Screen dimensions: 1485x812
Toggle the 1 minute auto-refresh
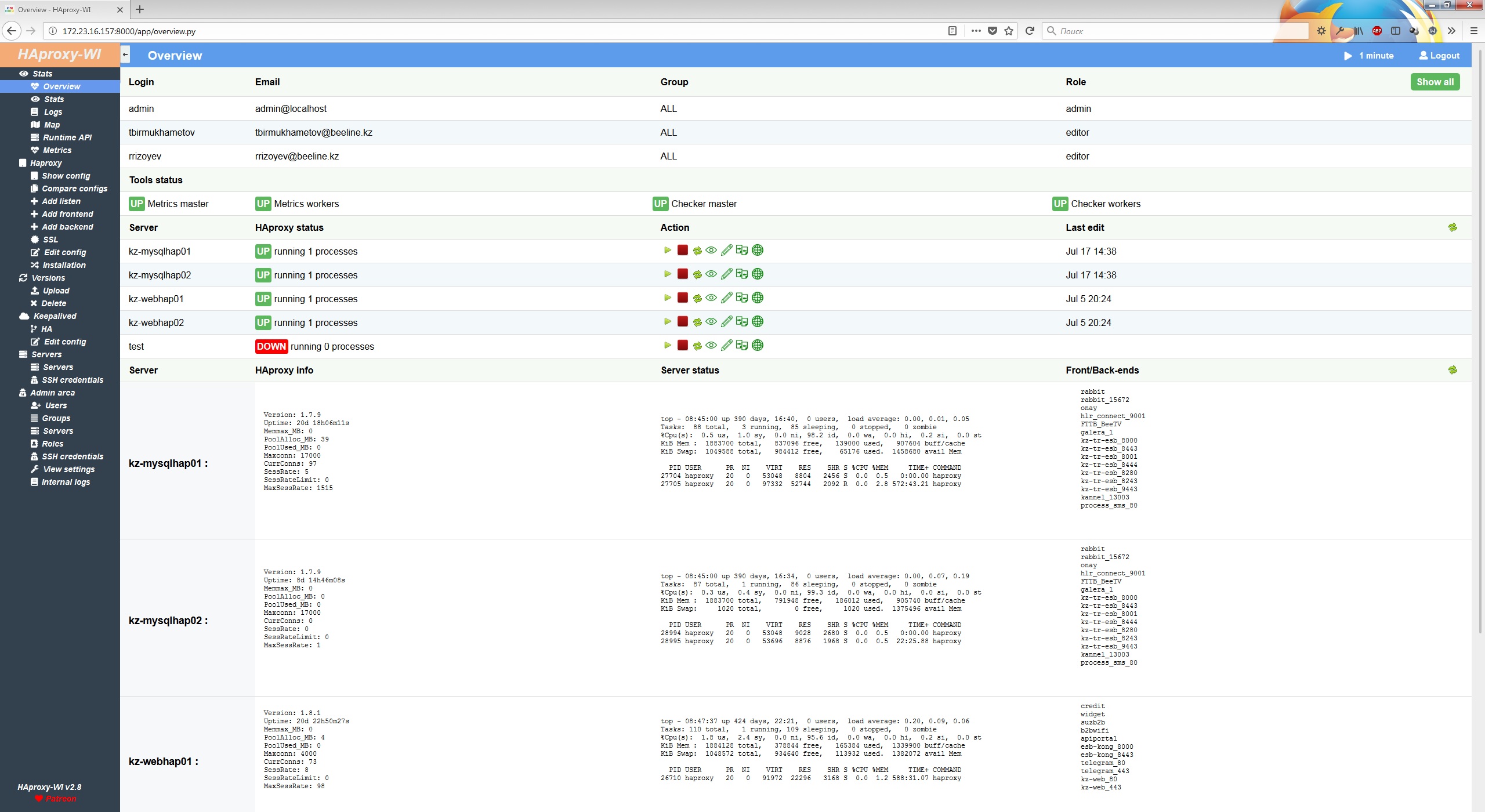click(1369, 56)
